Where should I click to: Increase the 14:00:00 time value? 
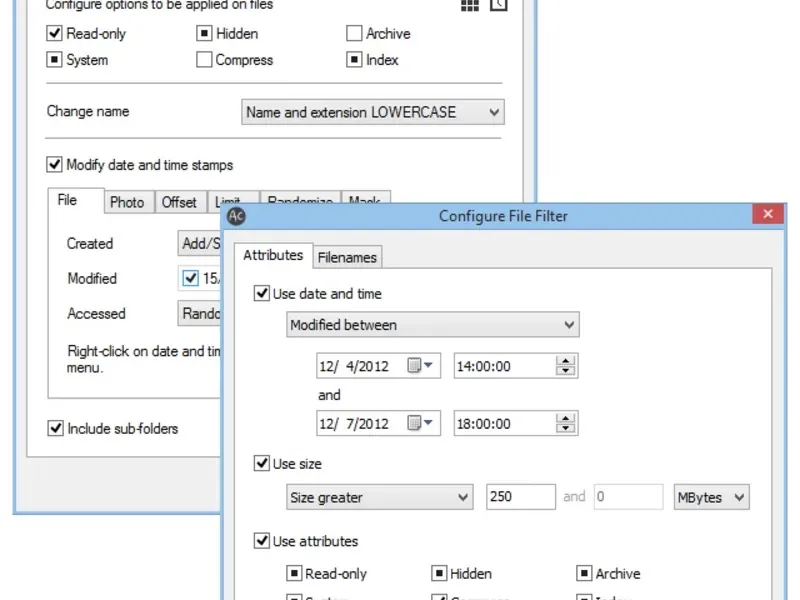565,360
